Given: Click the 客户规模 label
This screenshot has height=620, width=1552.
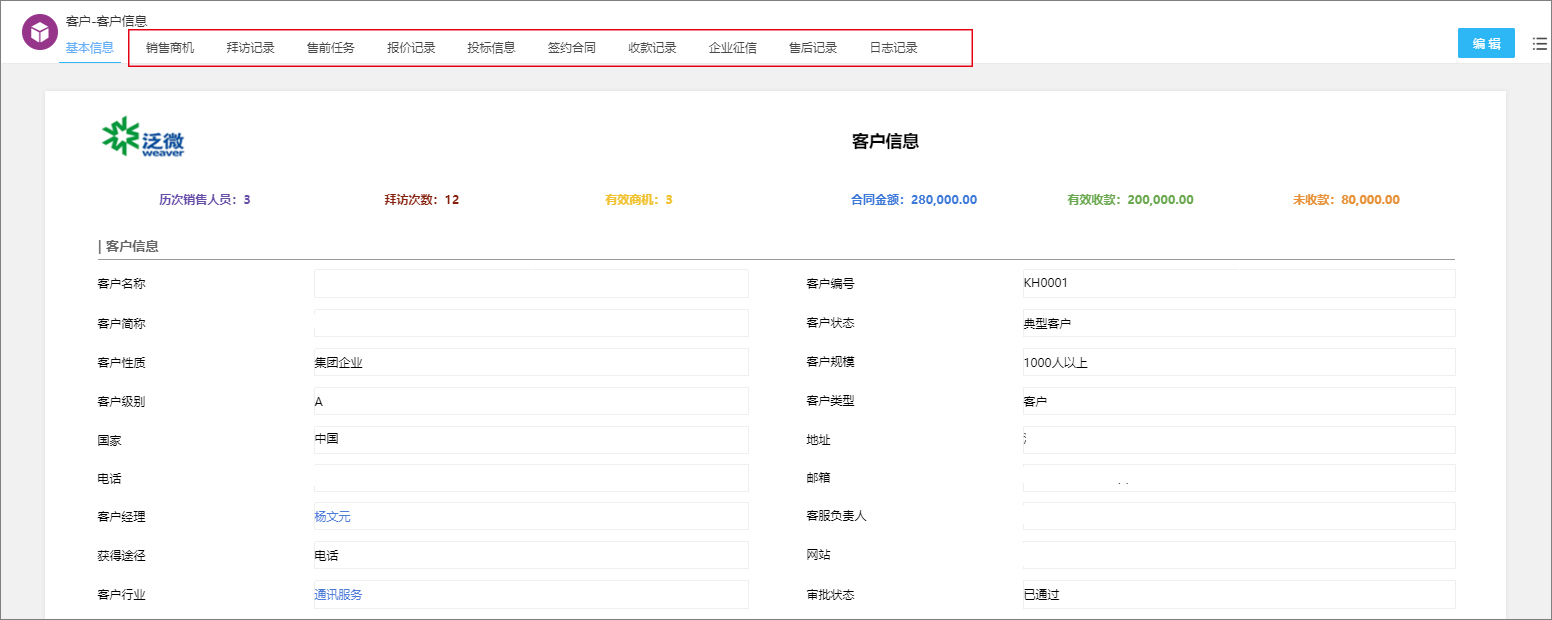Looking at the screenshot, I should (x=831, y=362).
